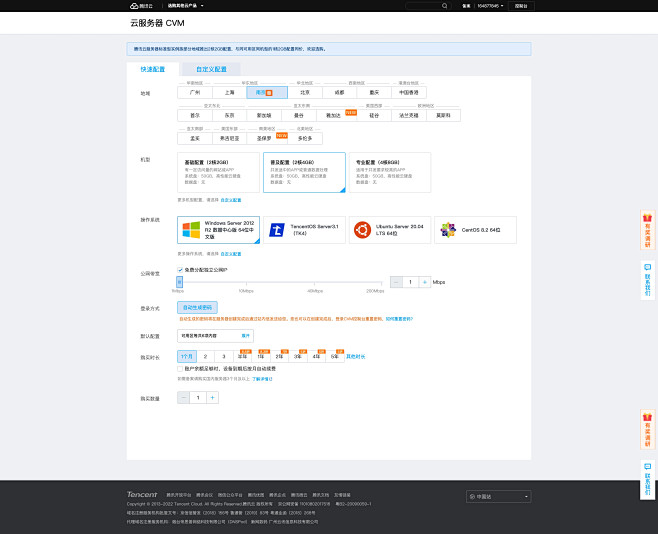
Task: Select the 莫斯科 region
Action: [443, 115]
